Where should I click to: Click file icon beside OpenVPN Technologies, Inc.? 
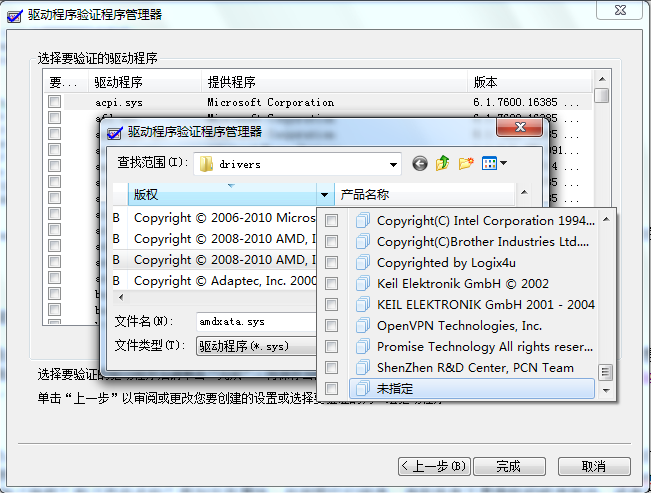coord(362,325)
